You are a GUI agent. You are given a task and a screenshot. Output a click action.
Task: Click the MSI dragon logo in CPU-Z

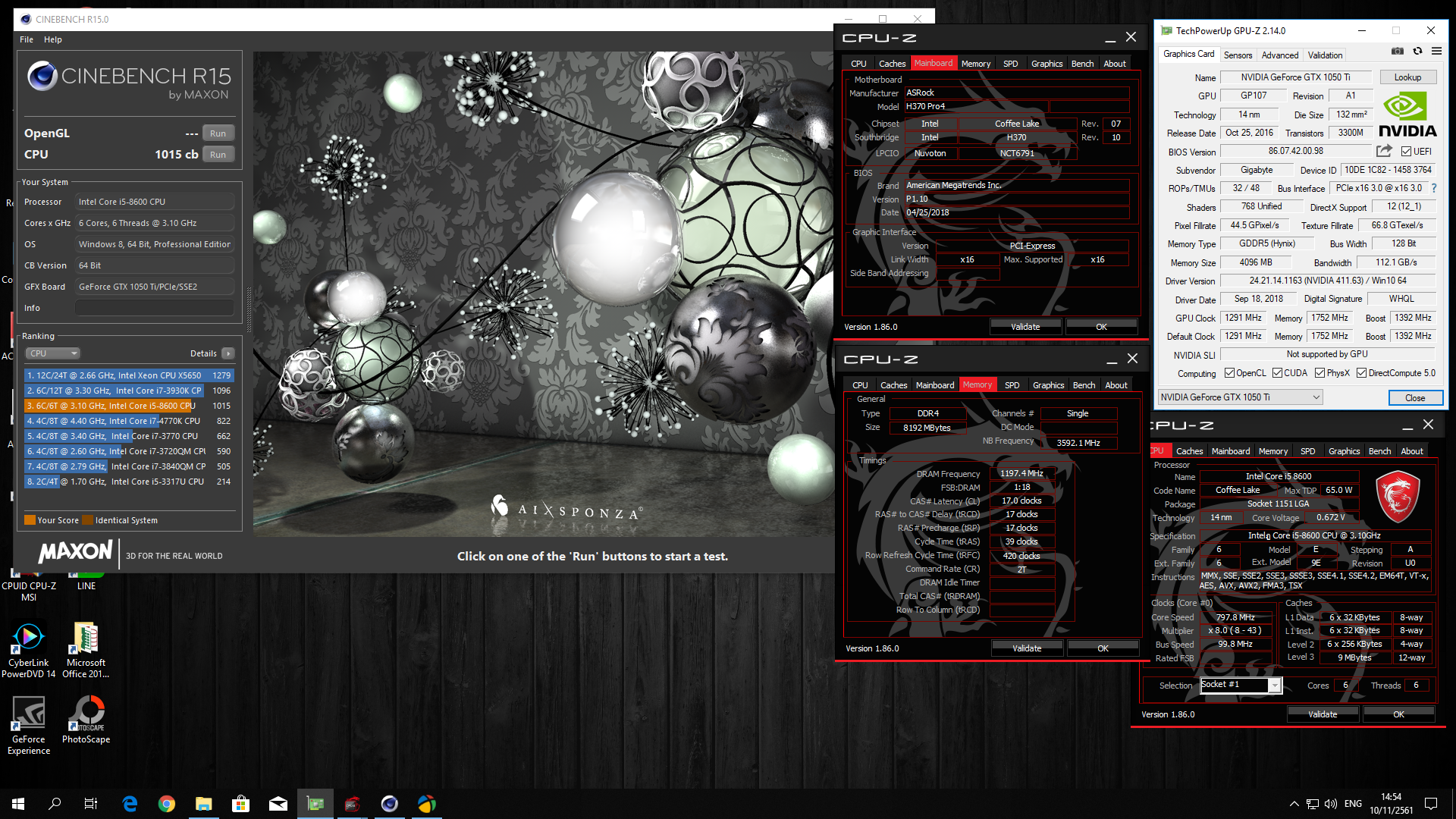(1398, 497)
